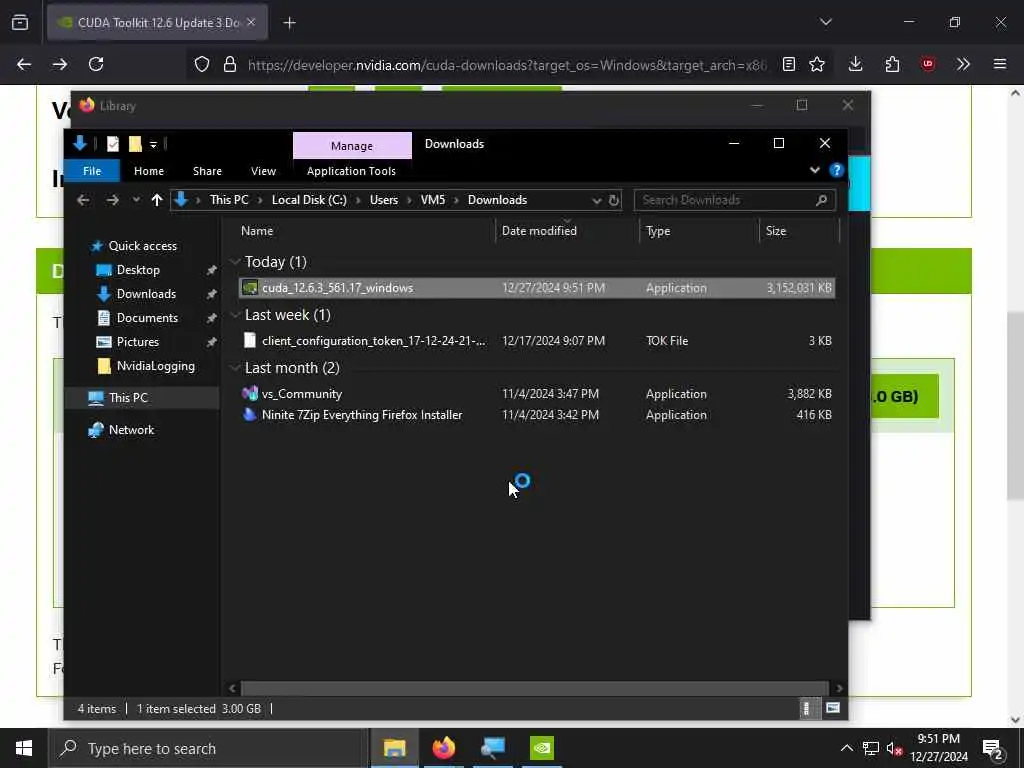Image resolution: width=1024 pixels, height=768 pixels.
Task: Reload the NVIDIA page
Action: (96, 64)
